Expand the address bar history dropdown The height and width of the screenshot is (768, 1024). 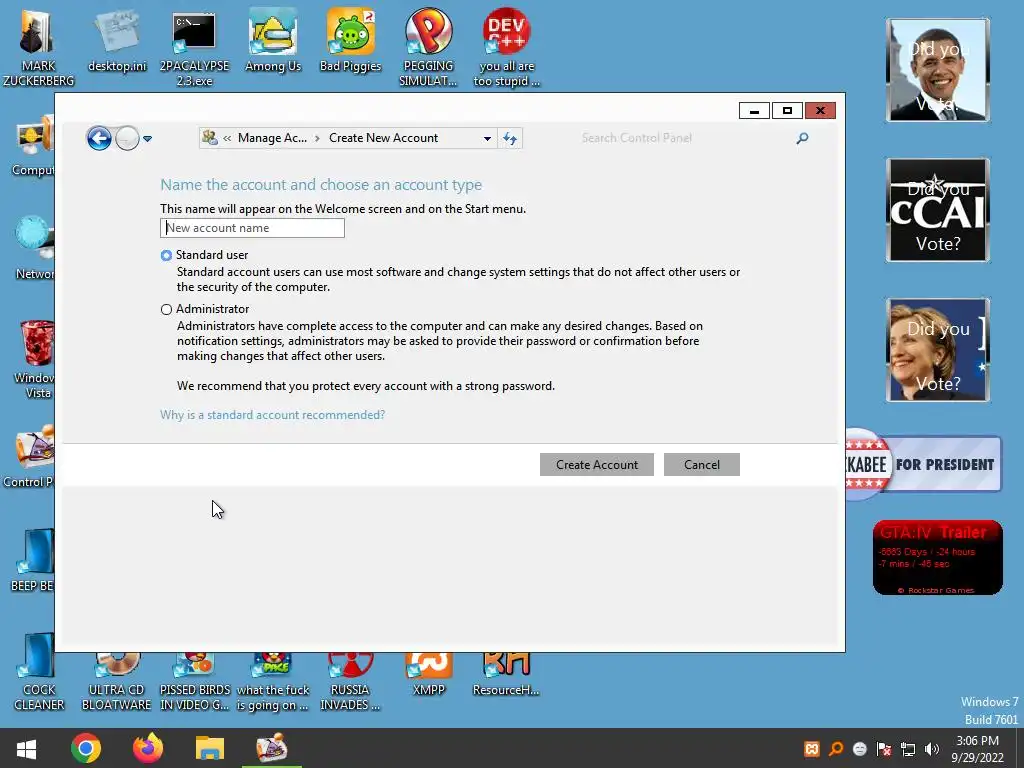[x=487, y=138]
